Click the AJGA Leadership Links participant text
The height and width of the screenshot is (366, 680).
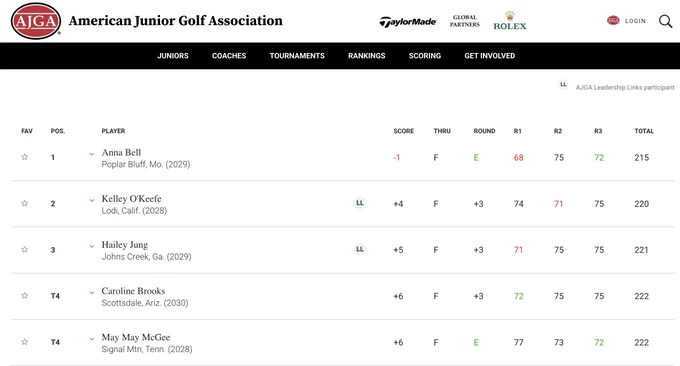point(625,87)
